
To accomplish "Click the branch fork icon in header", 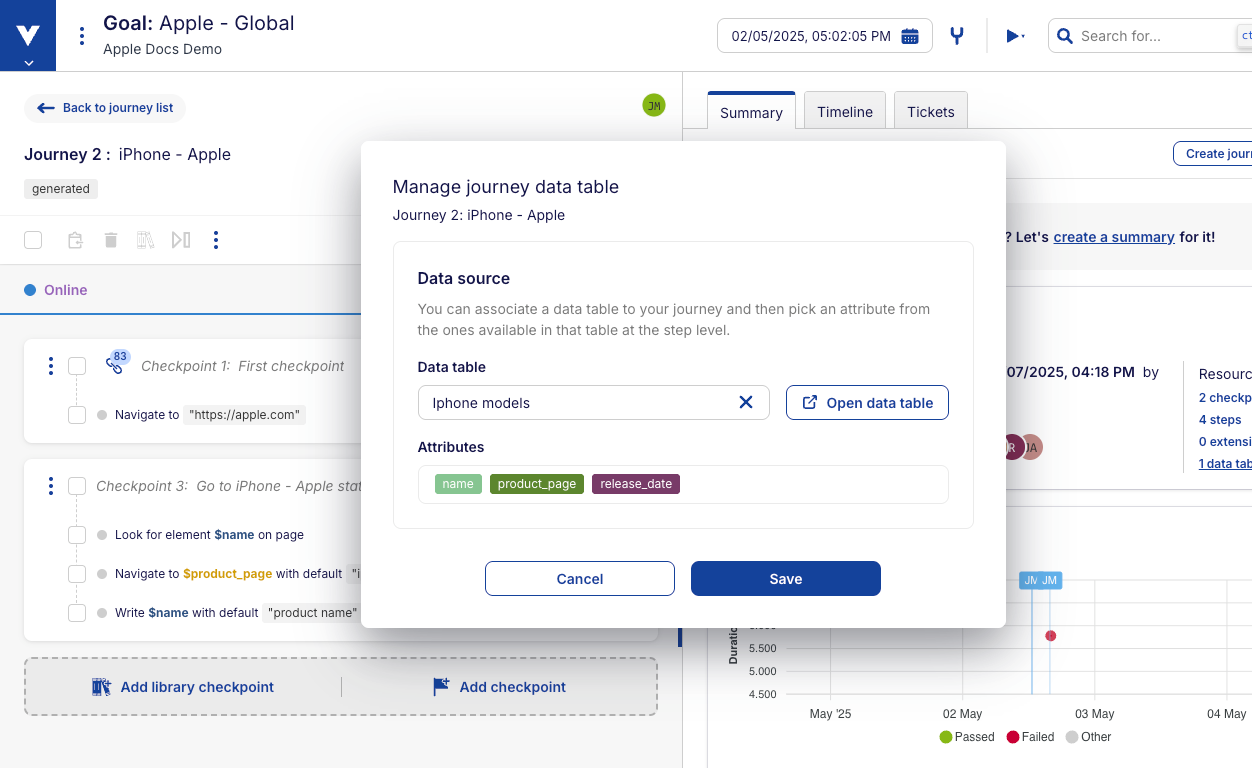I will coord(957,36).
